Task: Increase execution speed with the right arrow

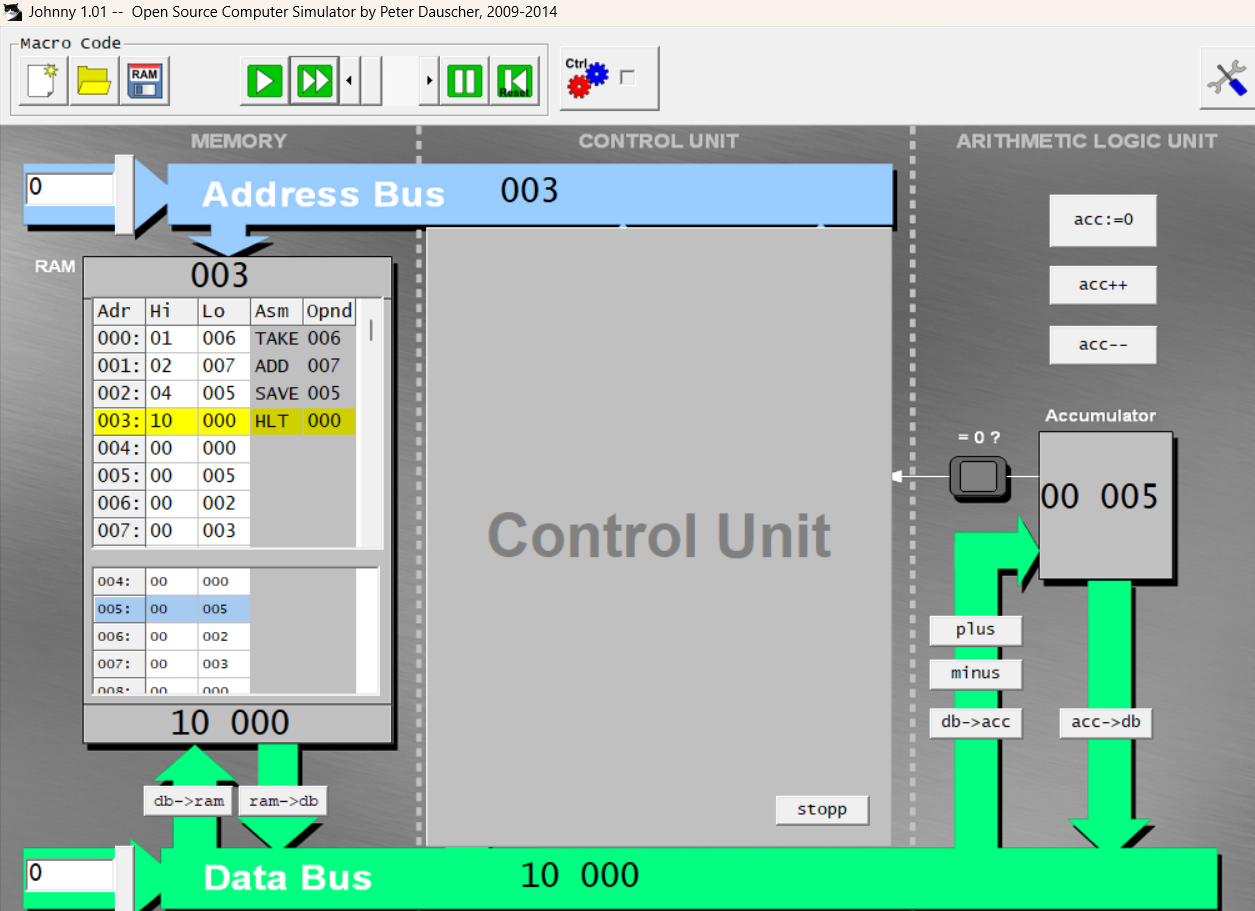Action: [430, 80]
